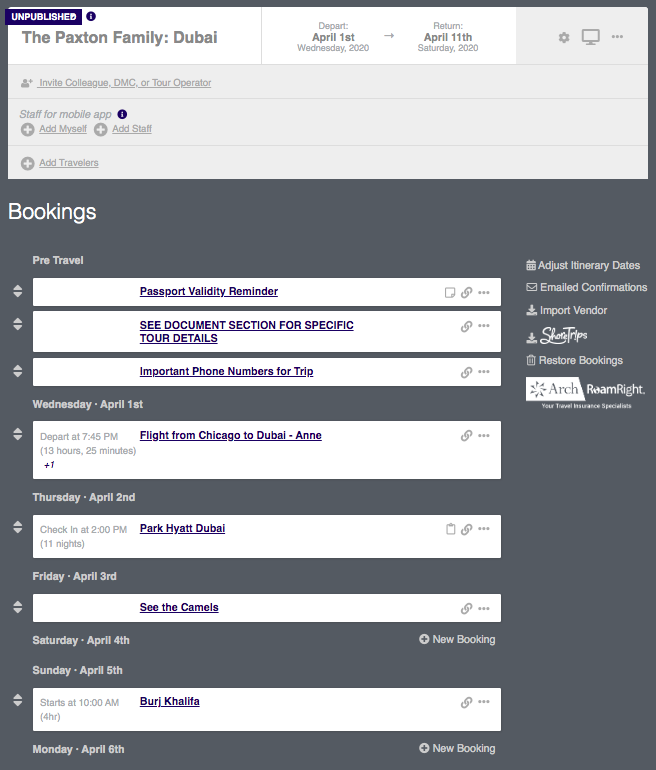This screenshot has width=656, height=770.
Task: Open SEE DOCUMENT SECTION FOR SPECIFIC TOUR DETAILS
Action: pyautogui.click(x=246, y=331)
